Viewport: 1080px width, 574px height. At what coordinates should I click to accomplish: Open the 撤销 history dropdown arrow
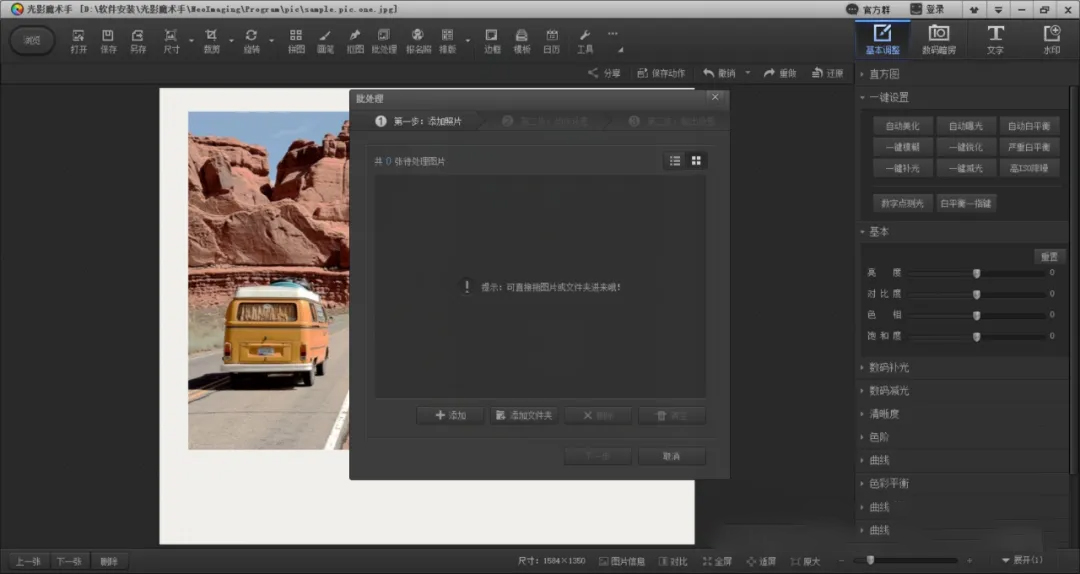tap(748, 73)
